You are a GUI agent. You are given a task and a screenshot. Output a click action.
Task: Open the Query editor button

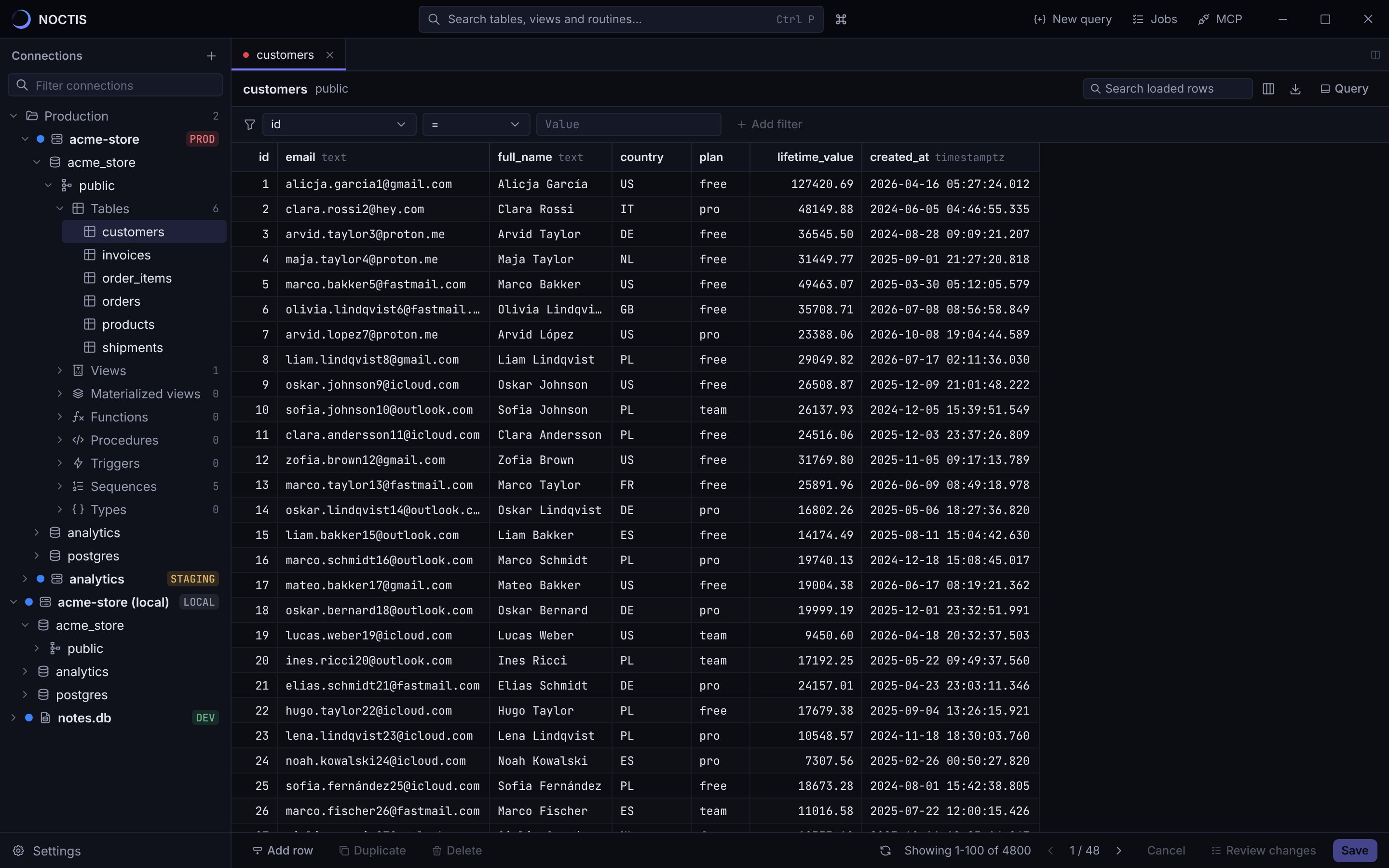(1344, 89)
